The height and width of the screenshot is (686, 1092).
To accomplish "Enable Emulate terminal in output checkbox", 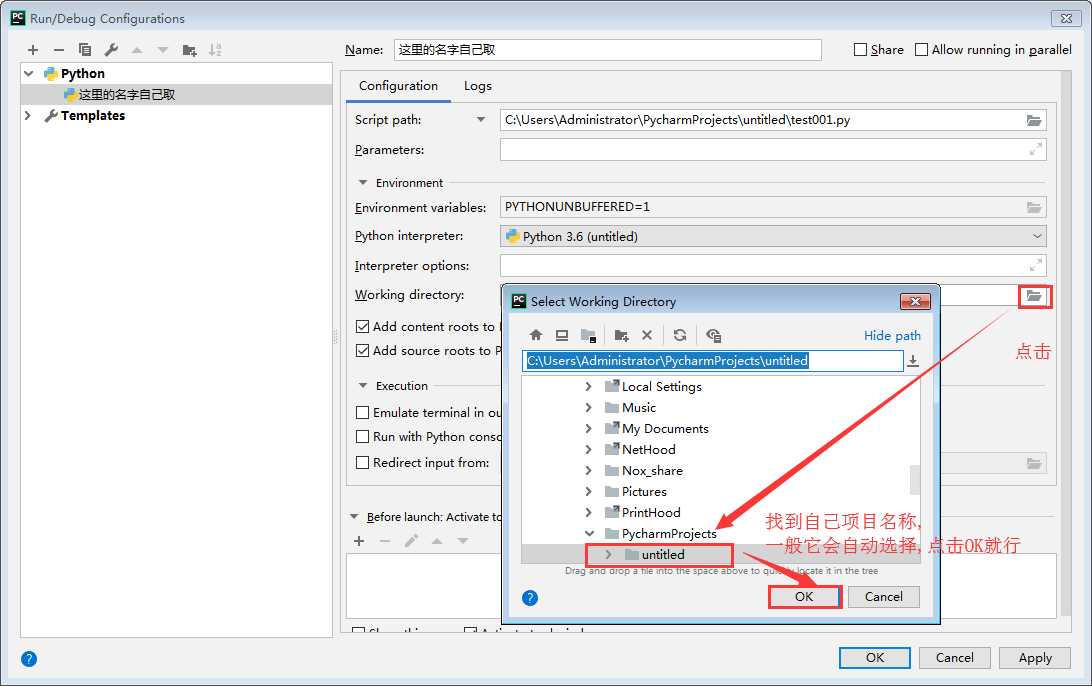I will click(362, 412).
